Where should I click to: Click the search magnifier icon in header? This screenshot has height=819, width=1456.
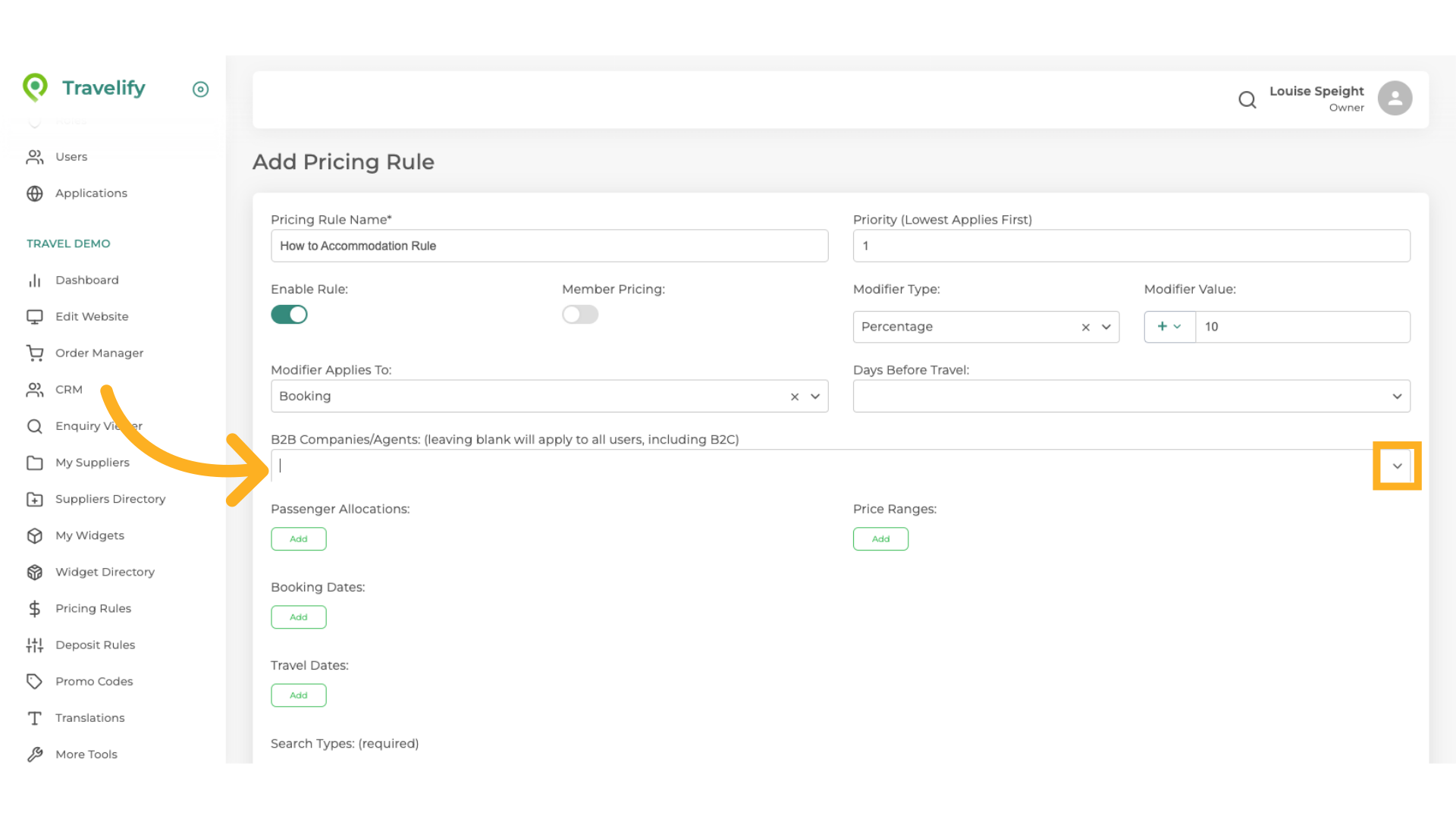click(x=1247, y=99)
